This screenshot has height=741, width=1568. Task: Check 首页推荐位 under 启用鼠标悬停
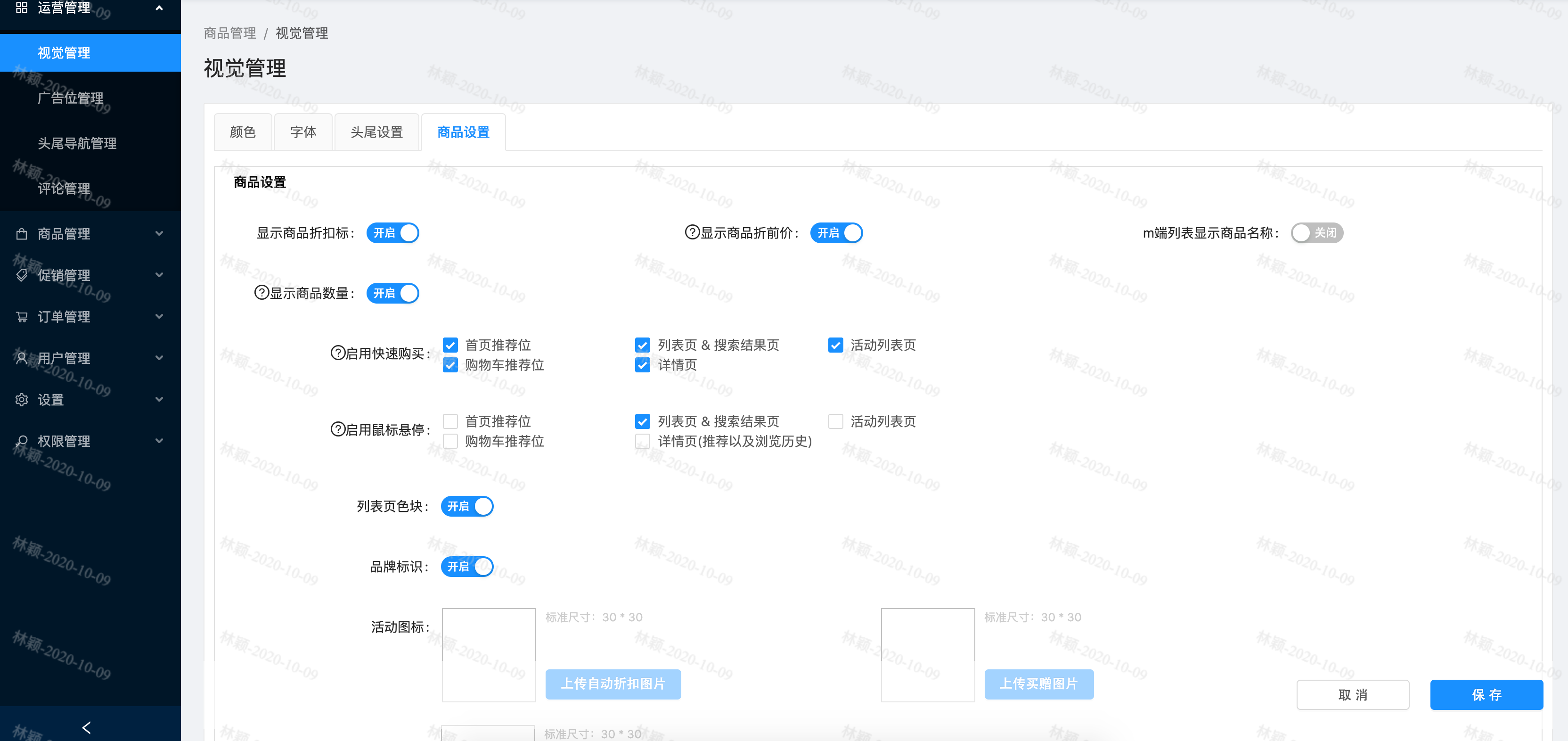point(450,421)
